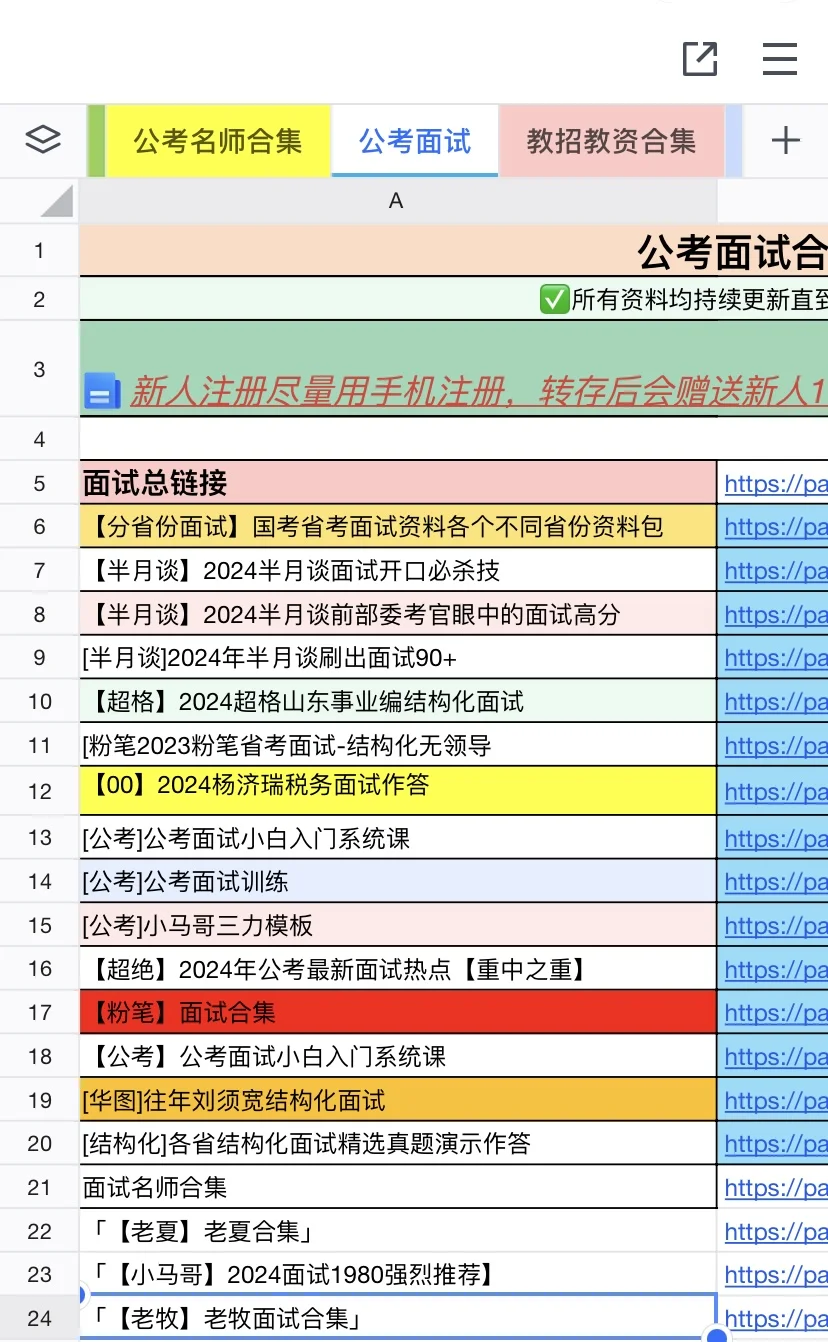Screen dimensions: 828x1342
Task: Open link beside 【分省份面试】 row
Action: pos(776,527)
